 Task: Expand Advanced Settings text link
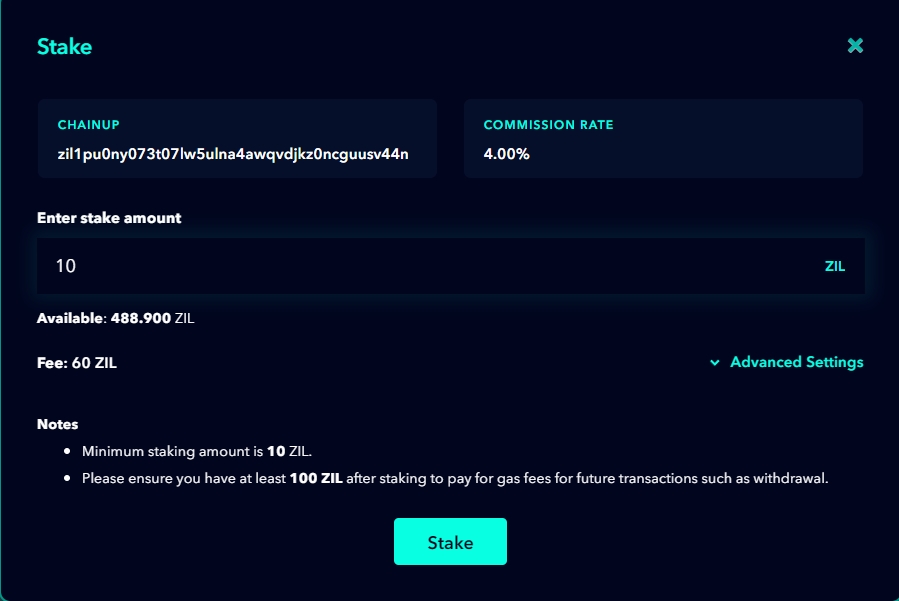796,362
